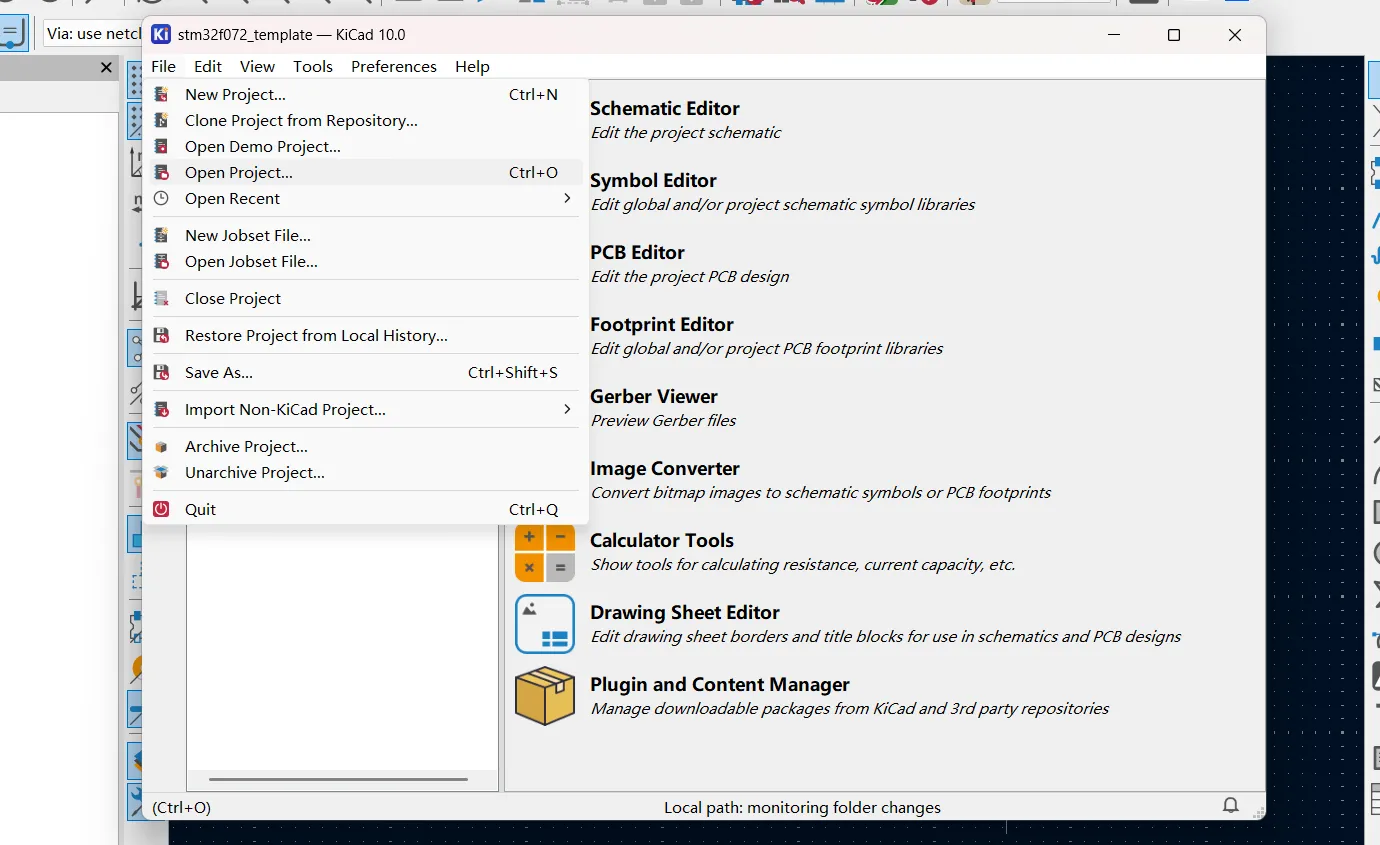Viewport: 1380px width, 845px height.
Task: Close the side panel in the PCB editor behind
Action: pos(106,67)
